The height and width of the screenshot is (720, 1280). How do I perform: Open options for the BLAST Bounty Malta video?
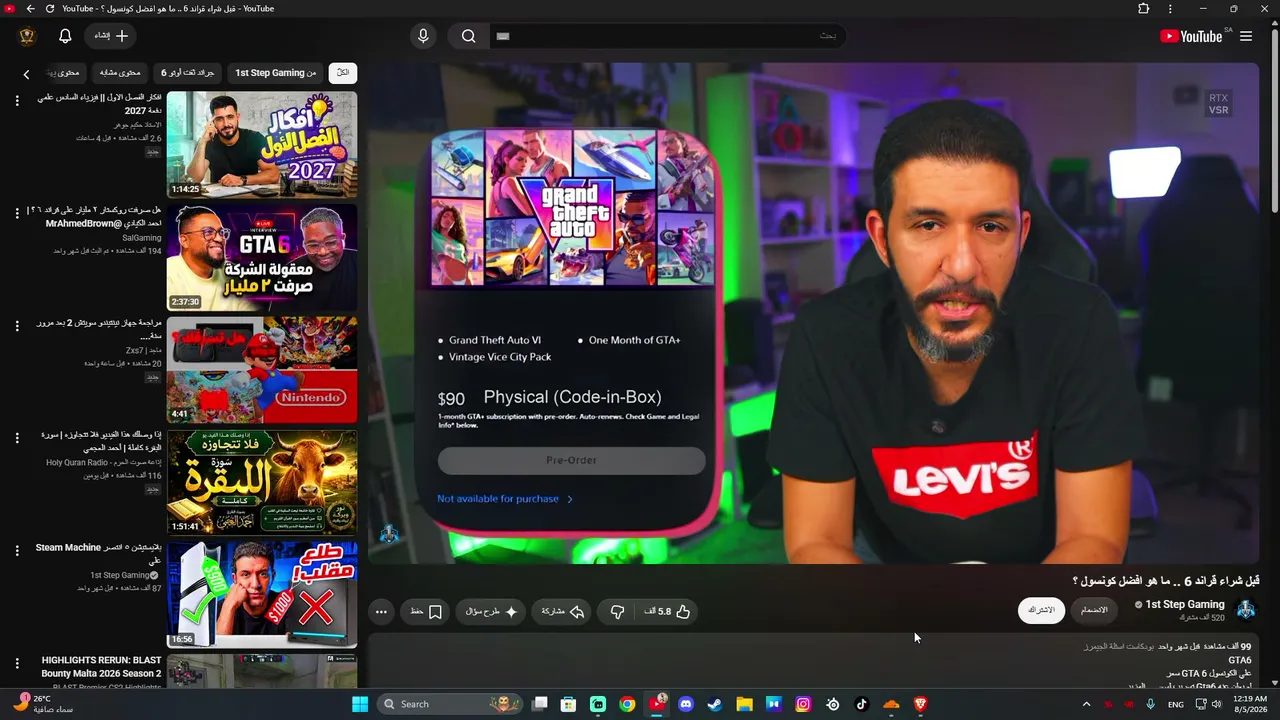[x=17, y=663]
